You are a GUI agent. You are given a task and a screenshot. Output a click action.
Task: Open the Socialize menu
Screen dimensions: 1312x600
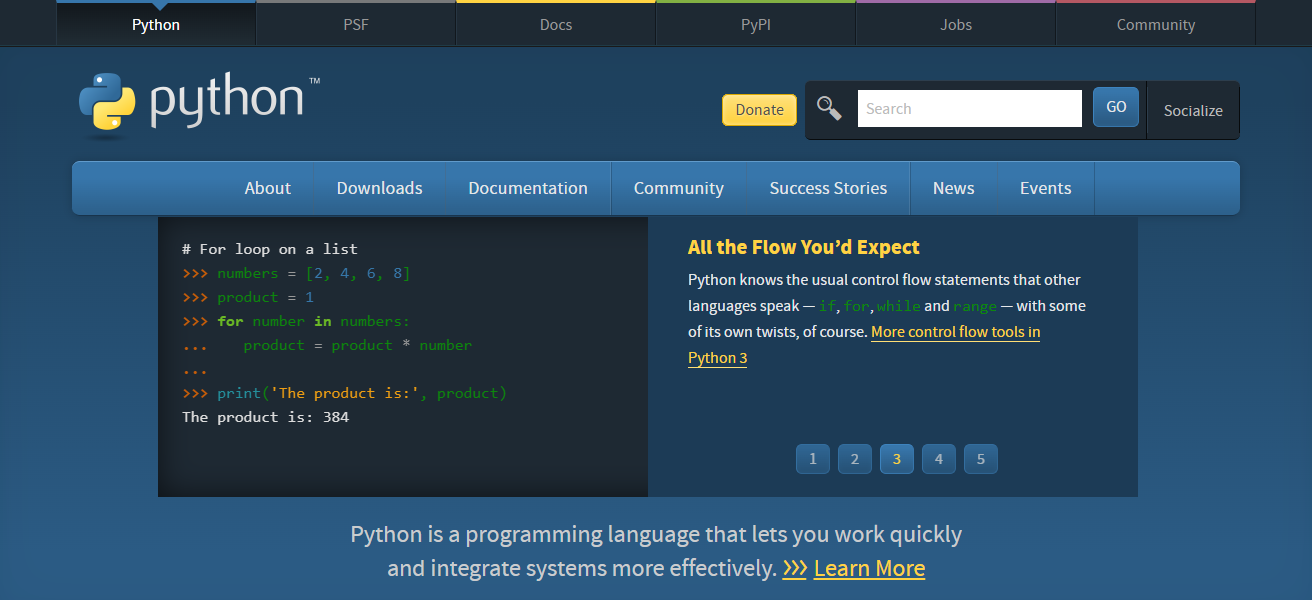pos(1193,110)
